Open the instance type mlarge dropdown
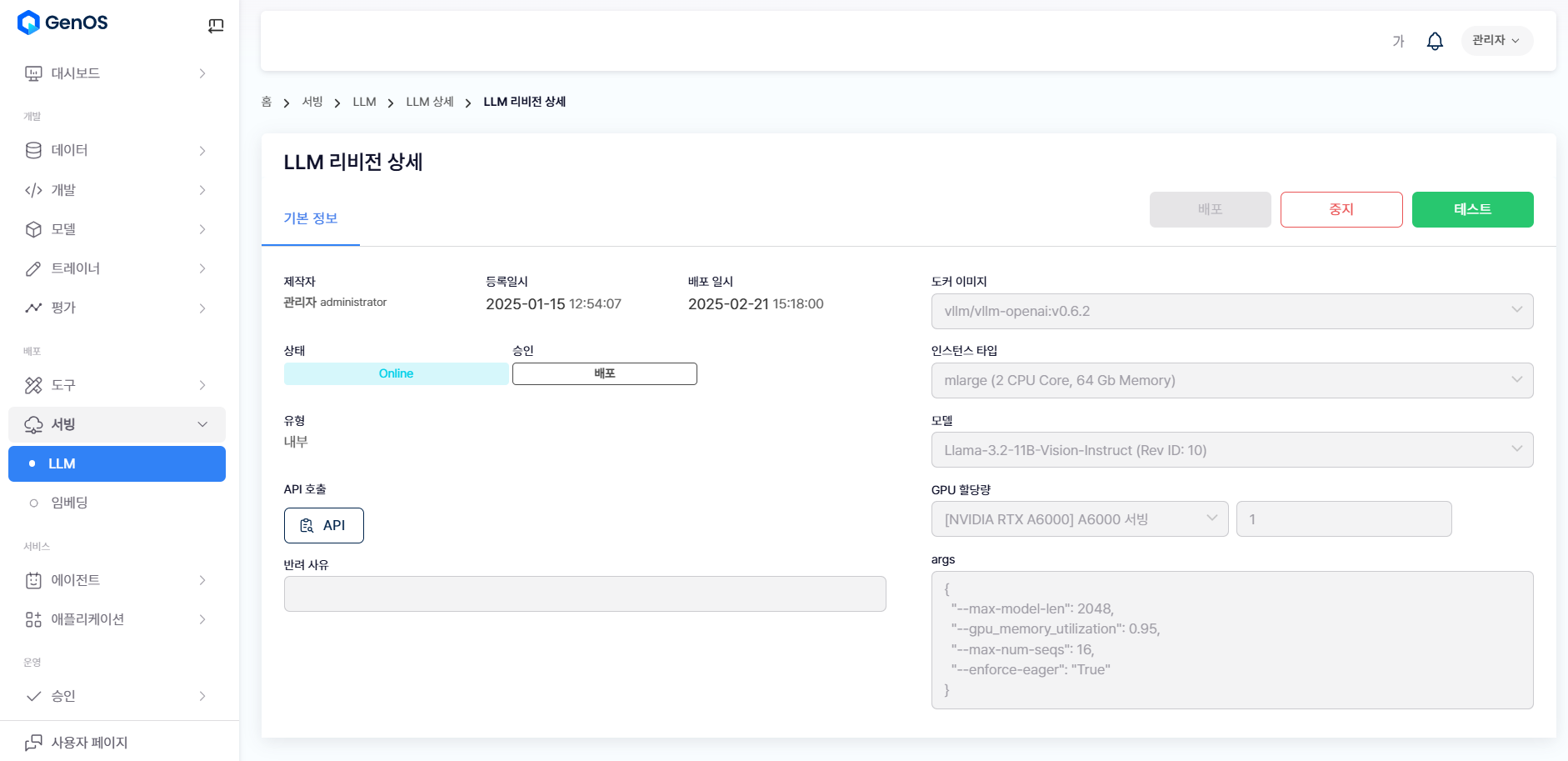The width and height of the screenshot is (1568, 761). pos(1231,380)
